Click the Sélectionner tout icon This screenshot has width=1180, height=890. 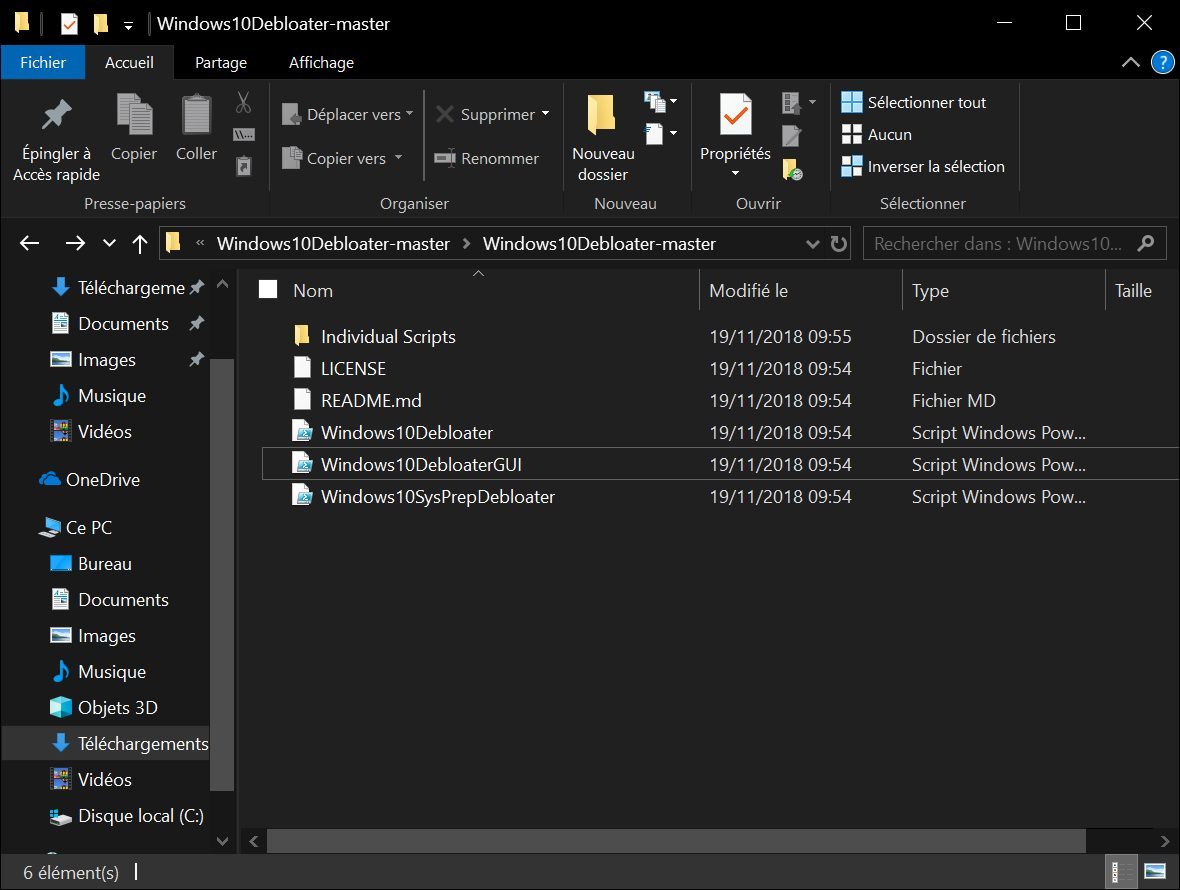click(852, 102)
